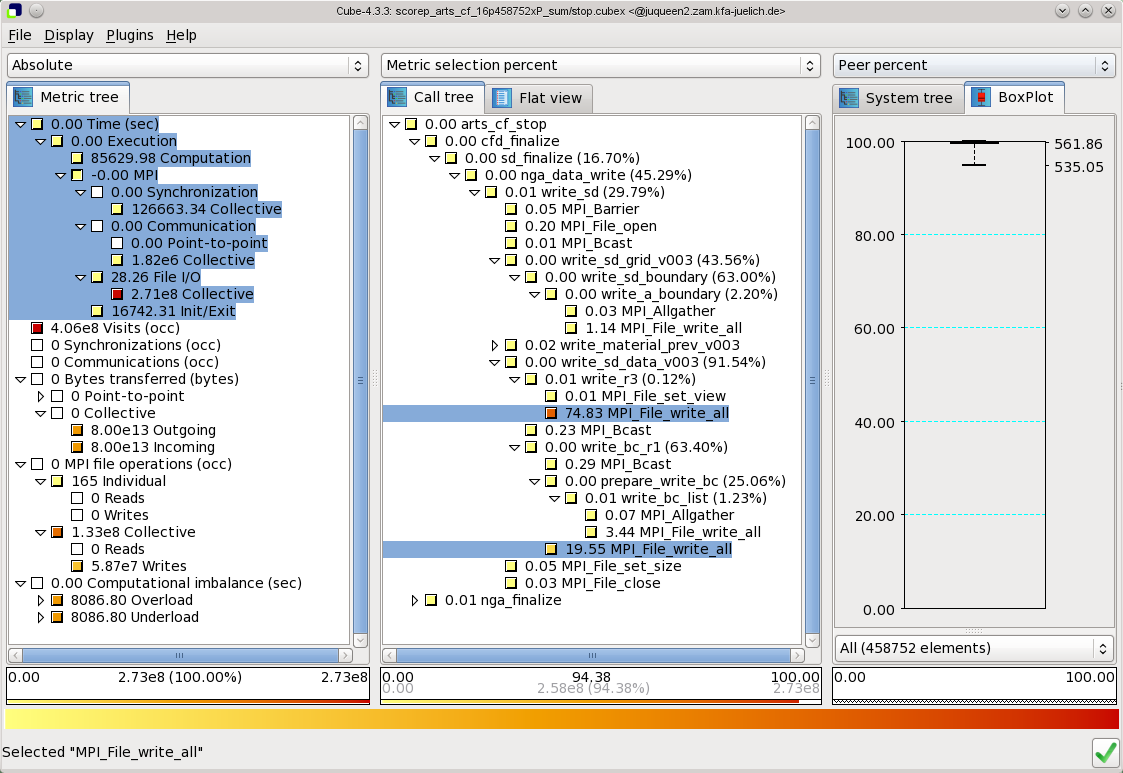Click the box beside 0 Communications (occ)
The height and width of the screenshot is (773, 1123).
click(x=37, y=362)
